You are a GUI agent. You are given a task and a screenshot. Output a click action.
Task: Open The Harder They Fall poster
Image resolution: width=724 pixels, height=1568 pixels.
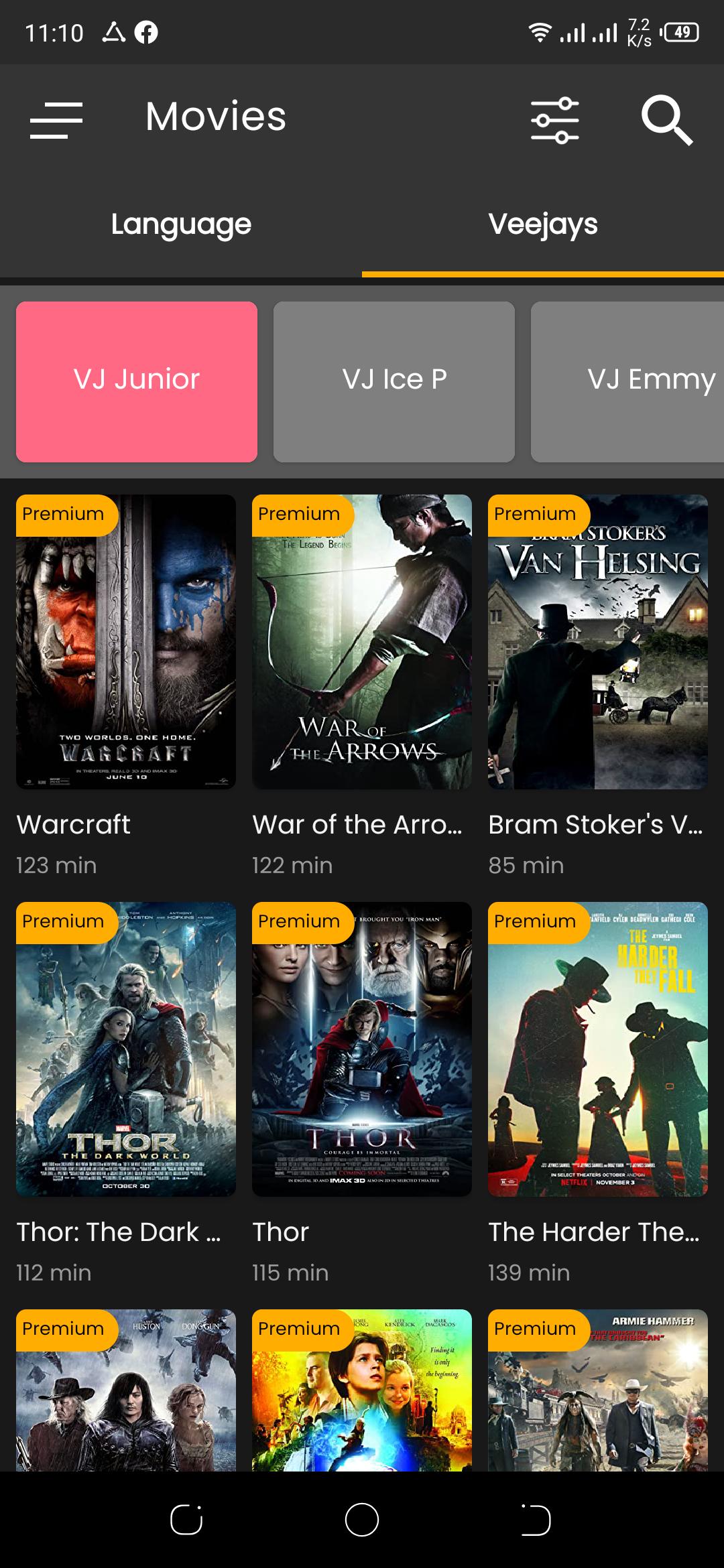tap(598, 1049)
